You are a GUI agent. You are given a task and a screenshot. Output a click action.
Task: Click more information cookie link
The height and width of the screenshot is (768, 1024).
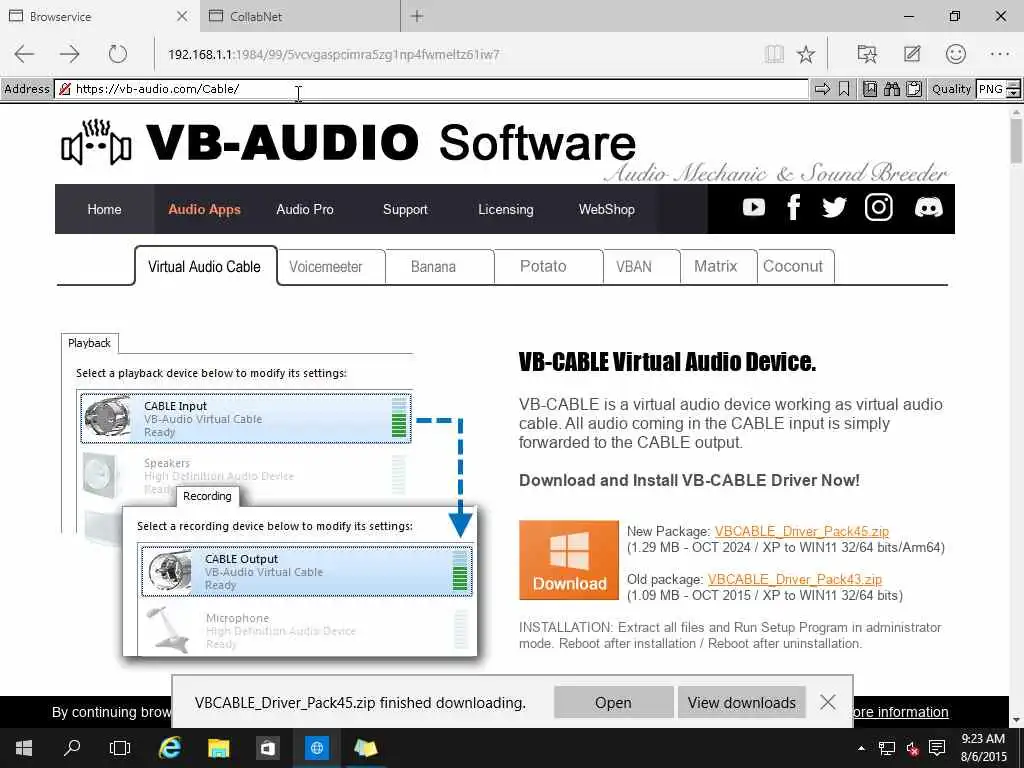tap(901, 712)
